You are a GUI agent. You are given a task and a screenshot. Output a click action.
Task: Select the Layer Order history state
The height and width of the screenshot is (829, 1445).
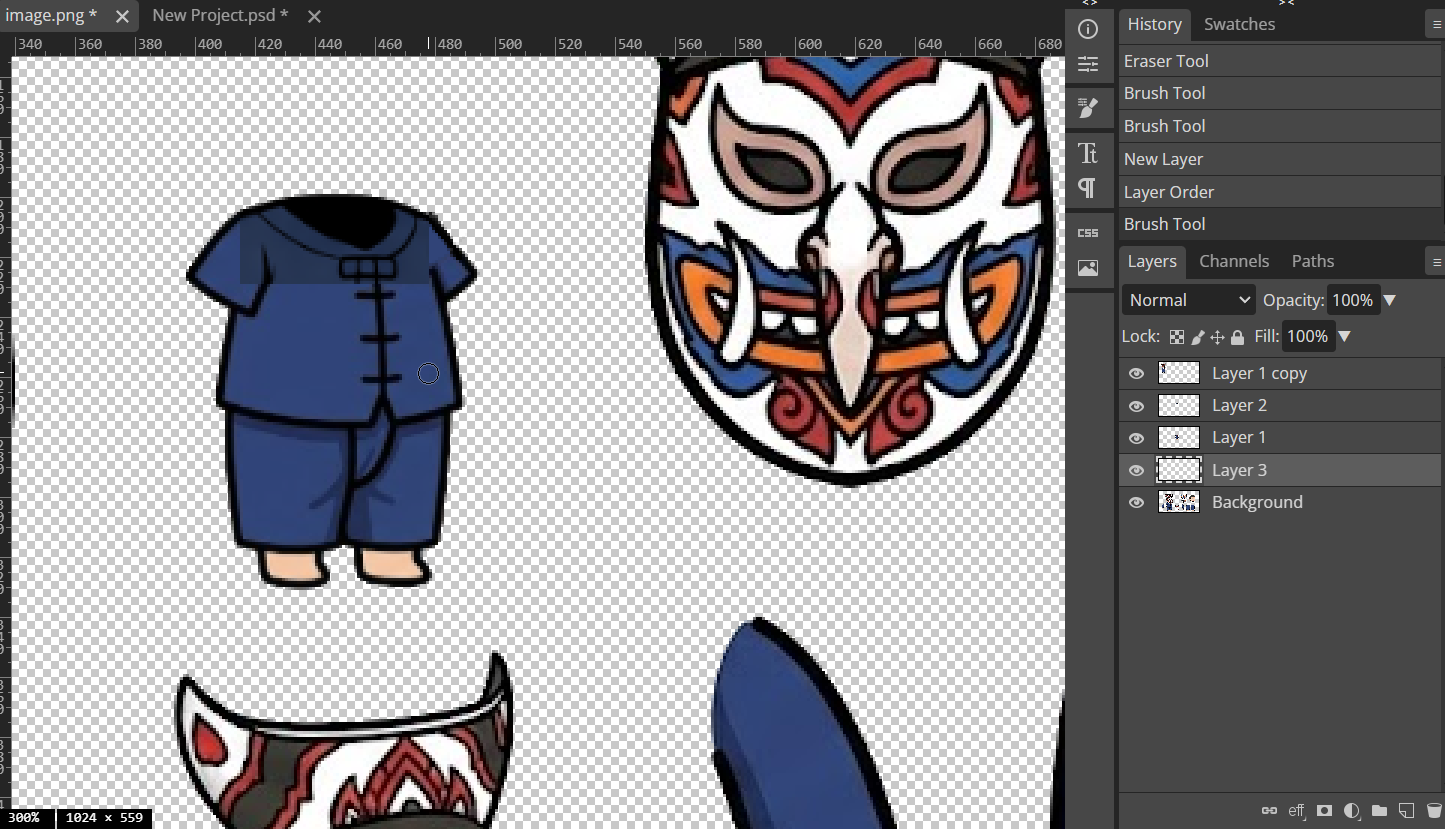coord(1281,192)
